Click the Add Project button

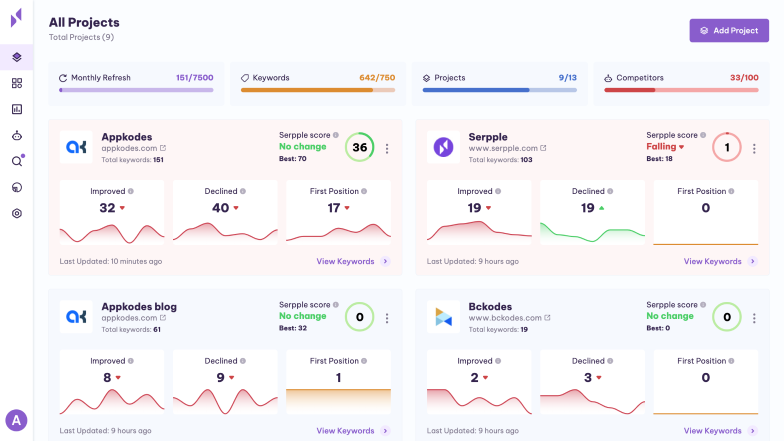tap(729, 30)
